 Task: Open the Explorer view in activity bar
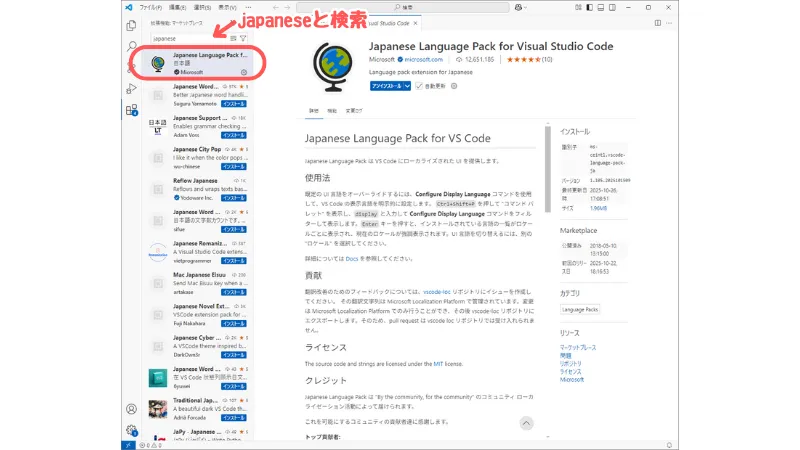pyautogui.click(x=132, y=24)
